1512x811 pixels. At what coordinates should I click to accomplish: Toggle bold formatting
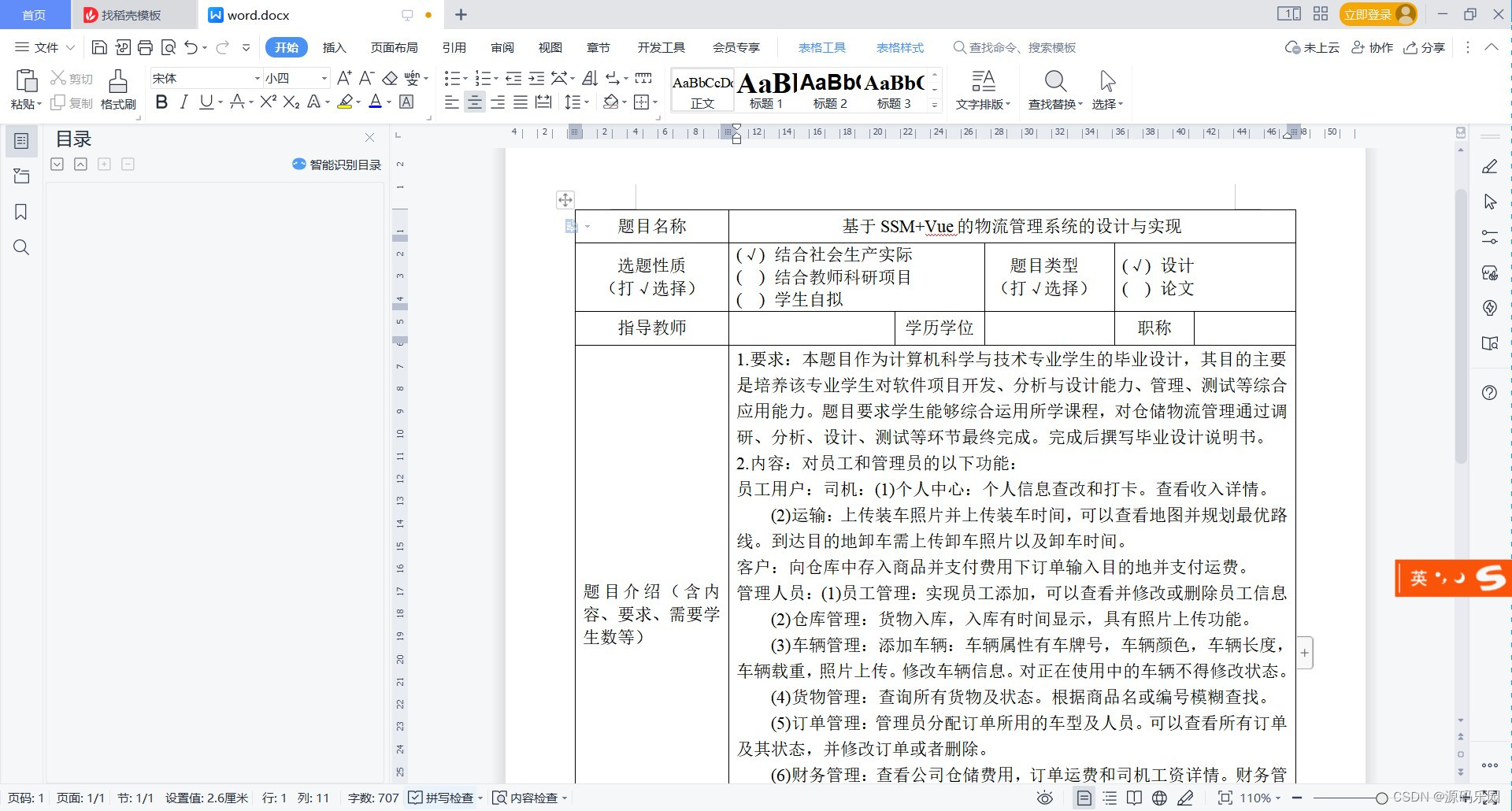(x=162, y=102)
